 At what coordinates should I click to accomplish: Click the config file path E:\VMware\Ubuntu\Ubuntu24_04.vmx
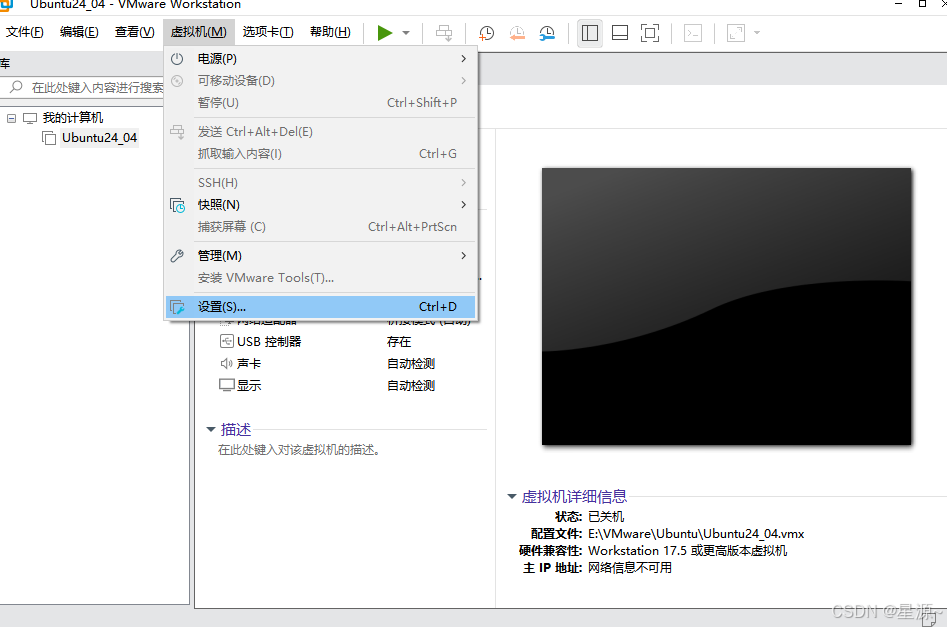696,534
